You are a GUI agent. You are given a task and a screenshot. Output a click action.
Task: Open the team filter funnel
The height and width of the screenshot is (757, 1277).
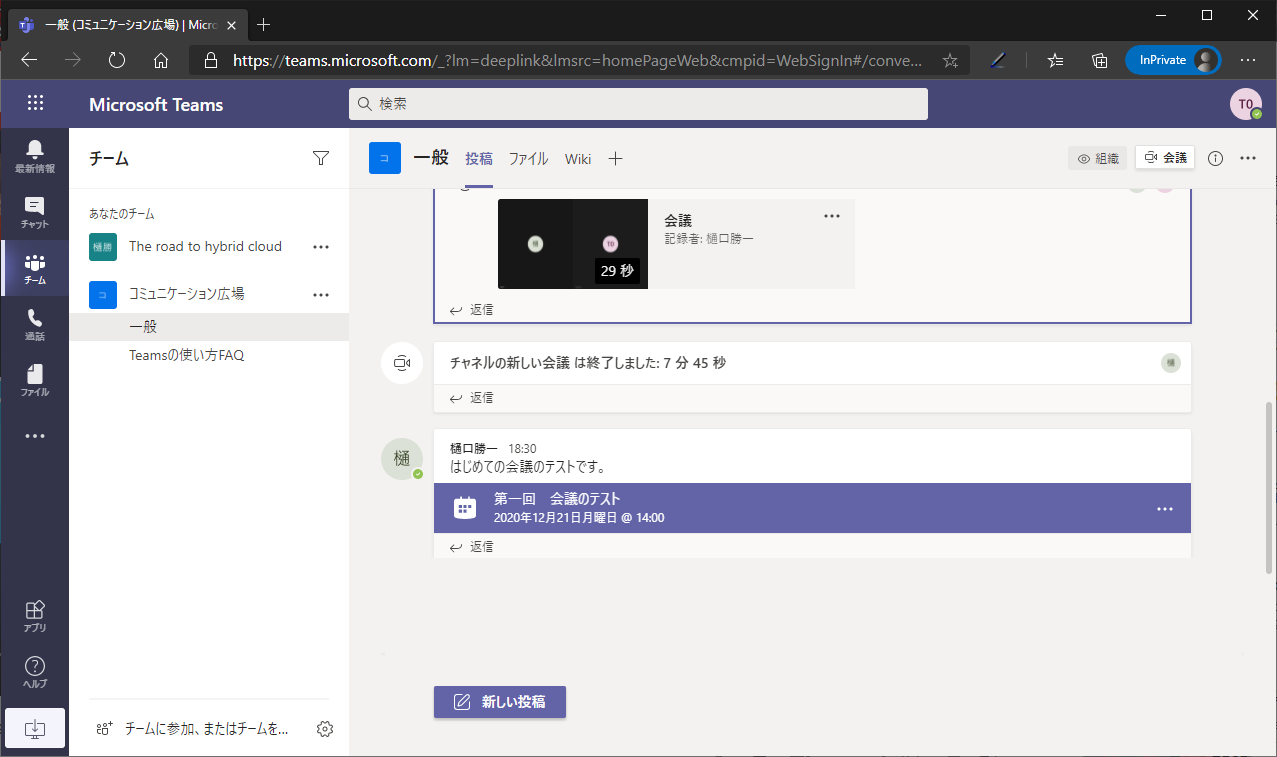pyautogui.click(x=321, y=158)
